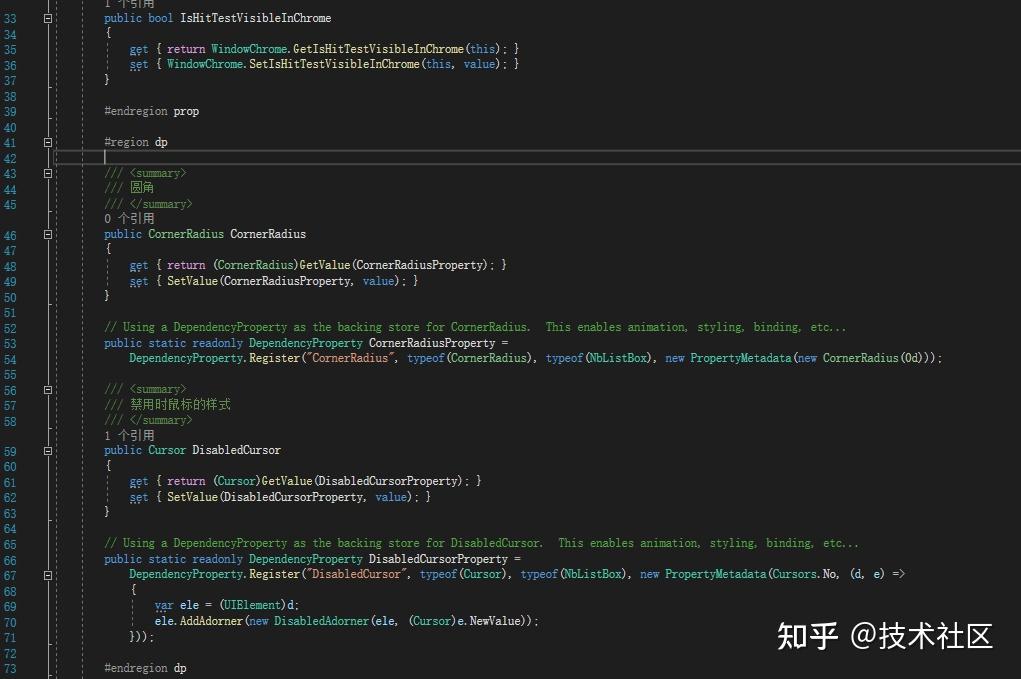Place cursor in the WindowChrome identifier
The image size is (1021, 679).
click(247, 48)
